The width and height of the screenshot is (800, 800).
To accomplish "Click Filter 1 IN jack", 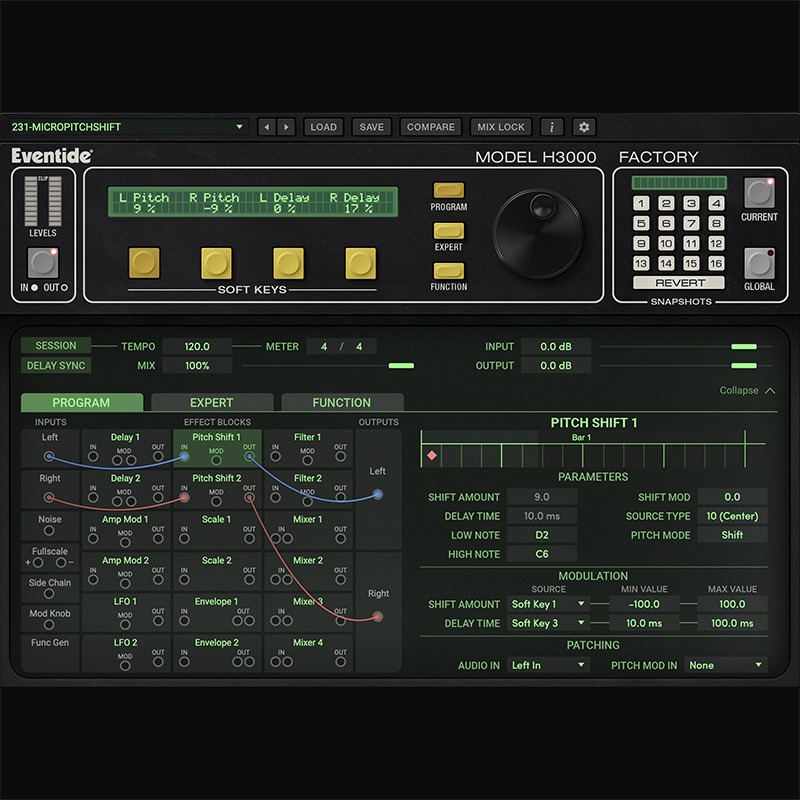I will click(276, 456).
